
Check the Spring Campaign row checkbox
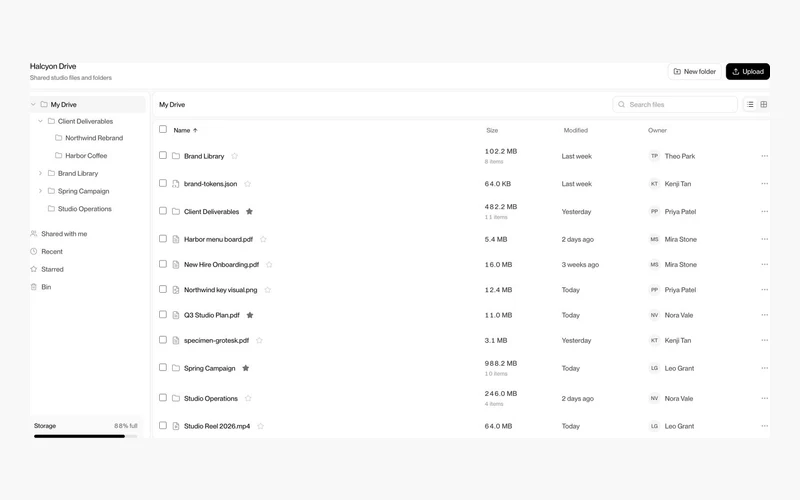(x=163, y=367)
